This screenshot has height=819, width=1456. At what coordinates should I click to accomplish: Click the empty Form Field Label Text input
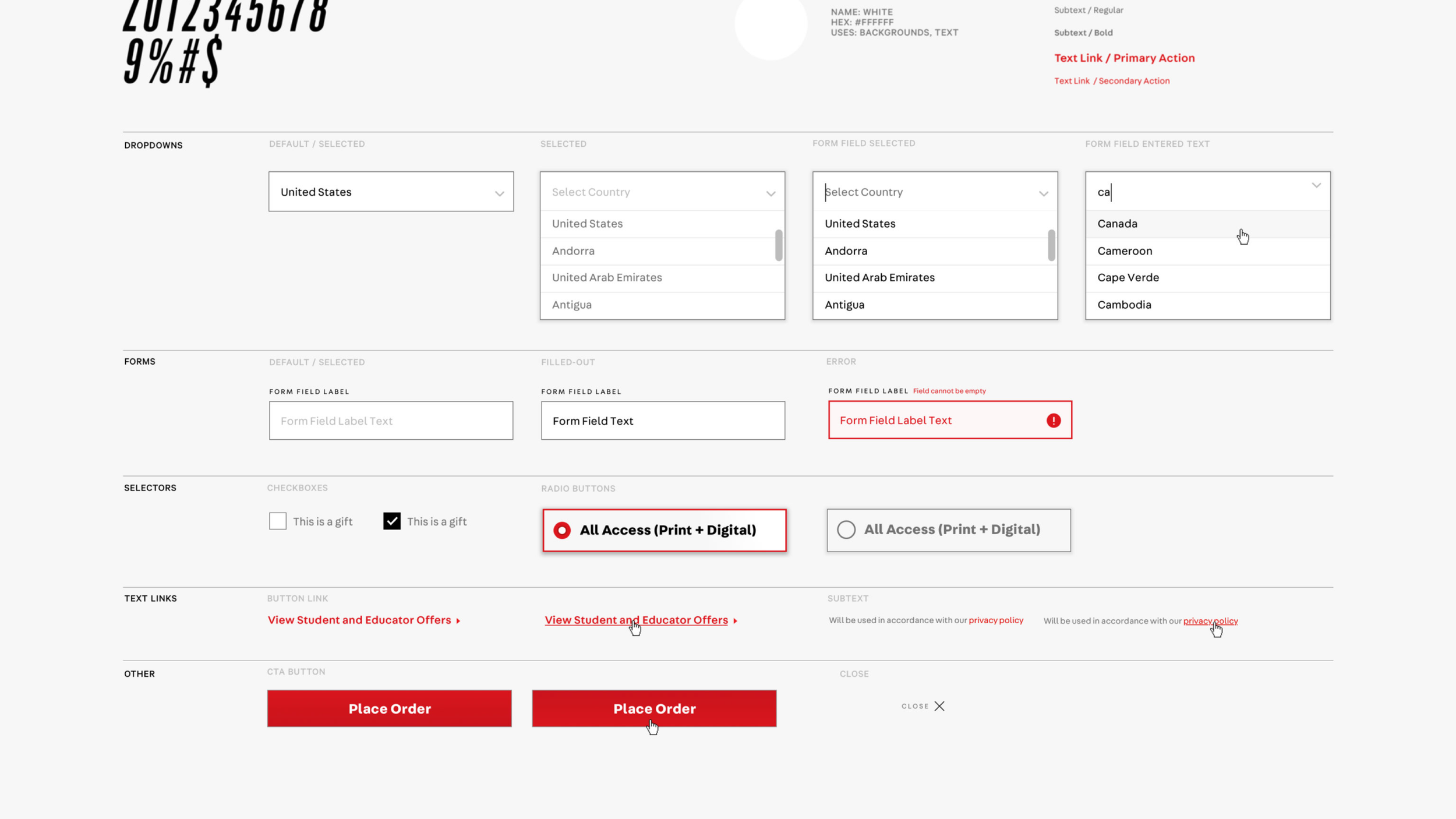click(x=391, y=421)
